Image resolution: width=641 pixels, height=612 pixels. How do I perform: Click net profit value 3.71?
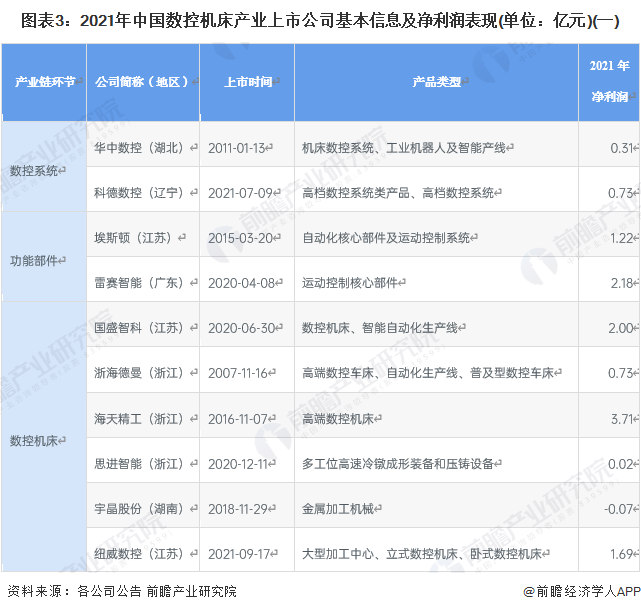coord(622,419)
